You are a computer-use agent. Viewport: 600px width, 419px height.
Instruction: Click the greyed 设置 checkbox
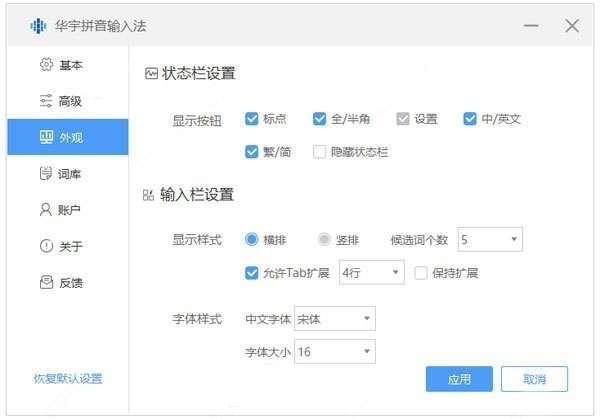[x=403, y=119]
